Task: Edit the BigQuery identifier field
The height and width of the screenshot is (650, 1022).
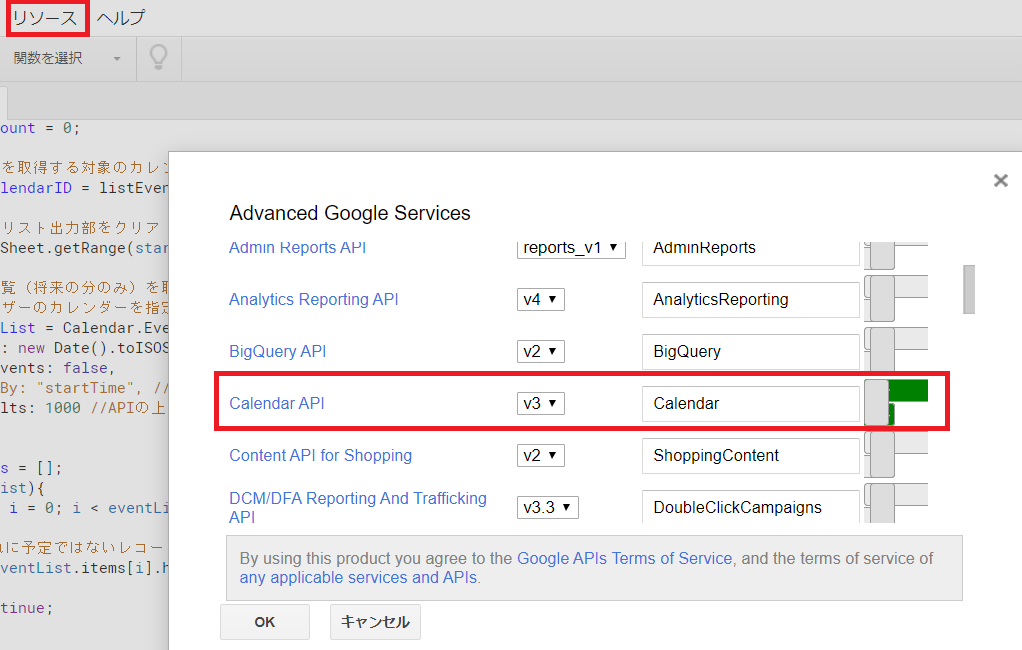Action: coord(751,351)
